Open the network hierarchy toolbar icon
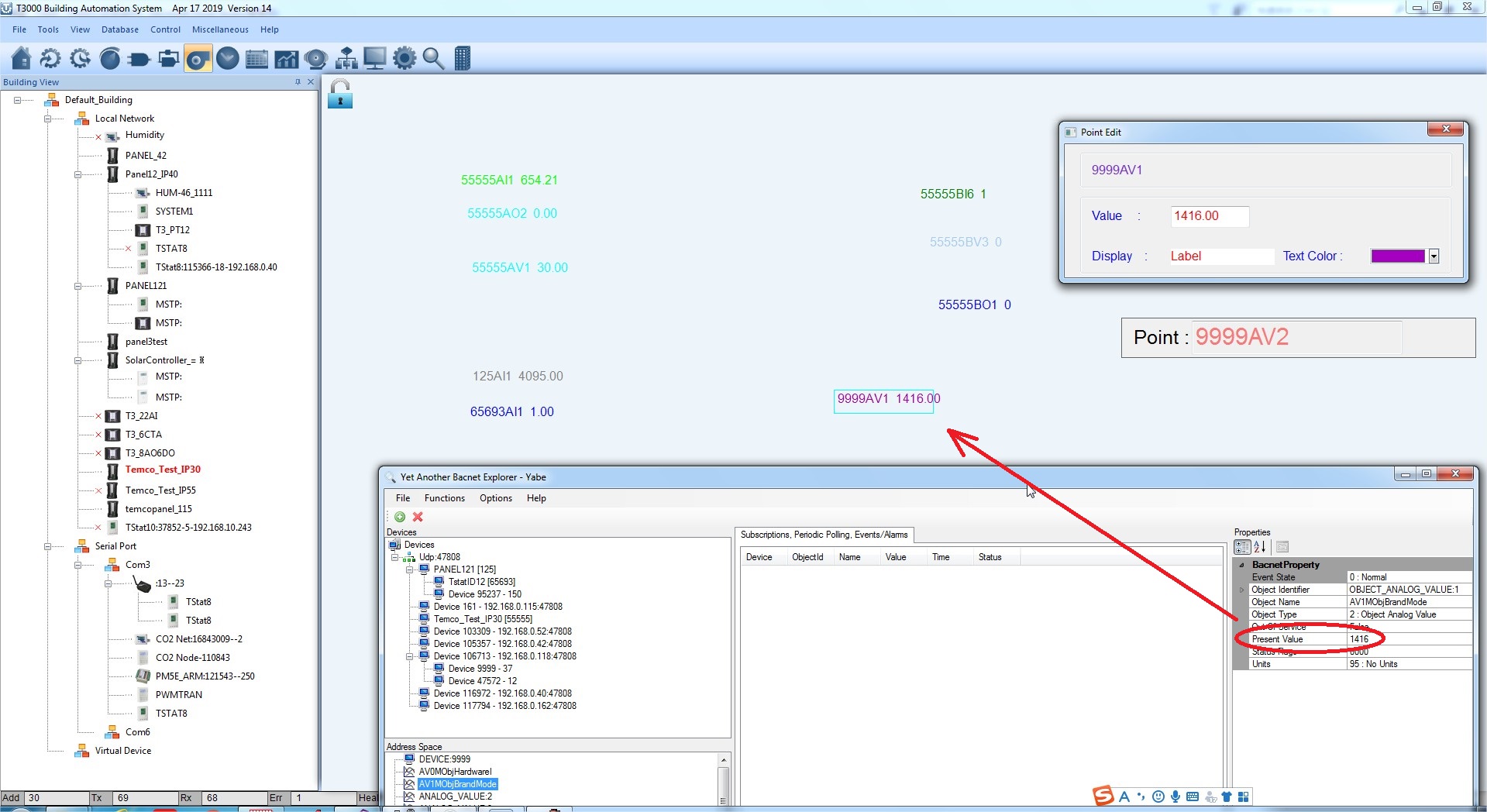 pos(346,59)
